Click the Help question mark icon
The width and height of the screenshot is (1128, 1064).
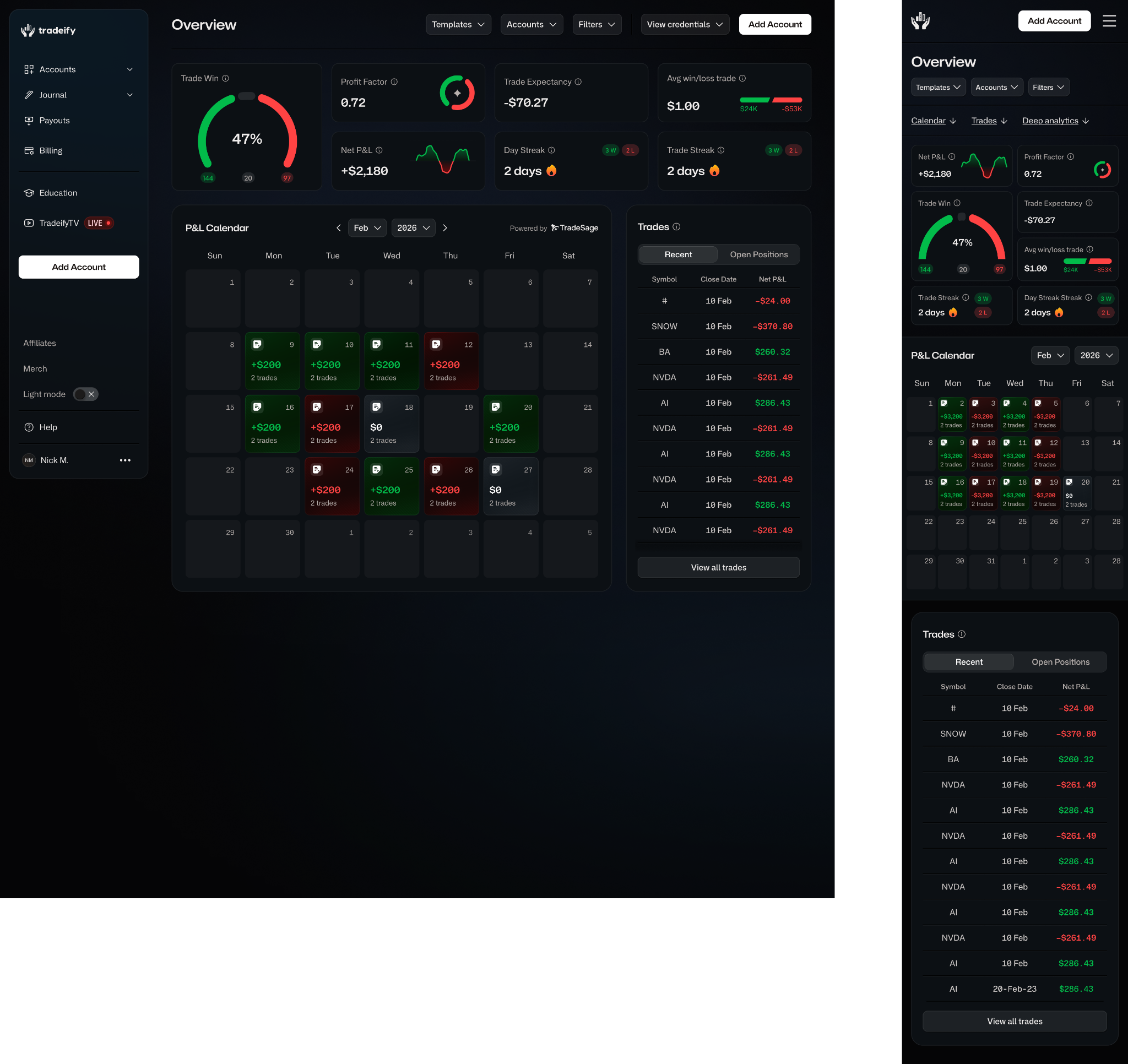click(x=29, y=427)
